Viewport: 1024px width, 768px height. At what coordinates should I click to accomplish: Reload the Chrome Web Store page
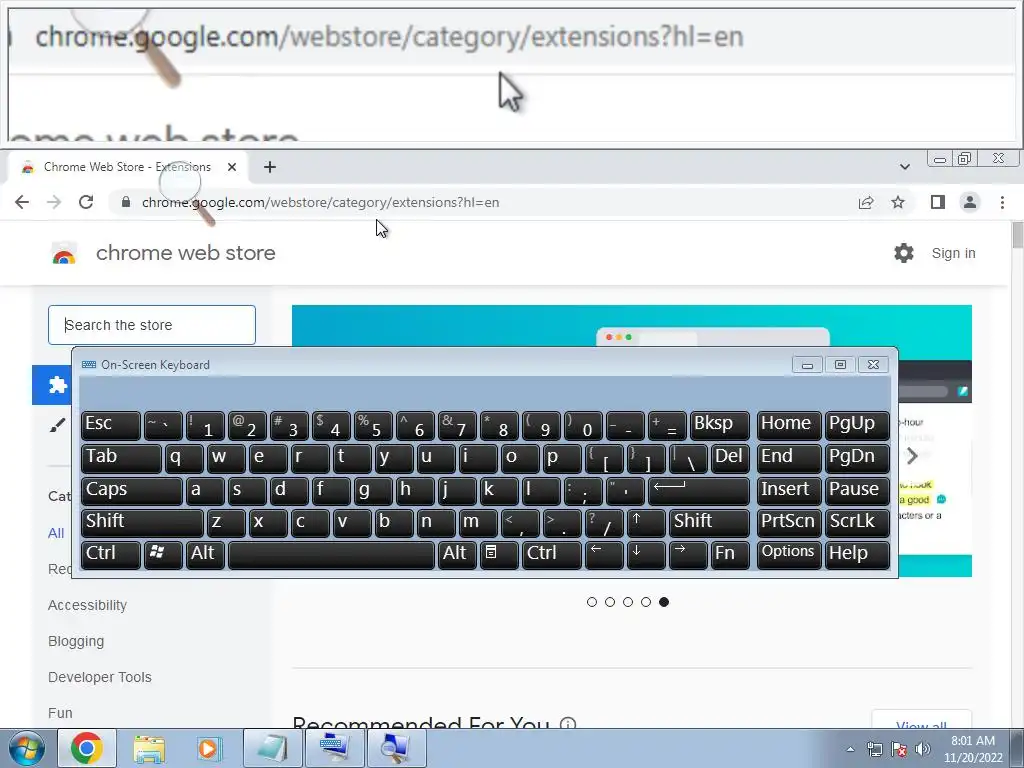[86, 202]
